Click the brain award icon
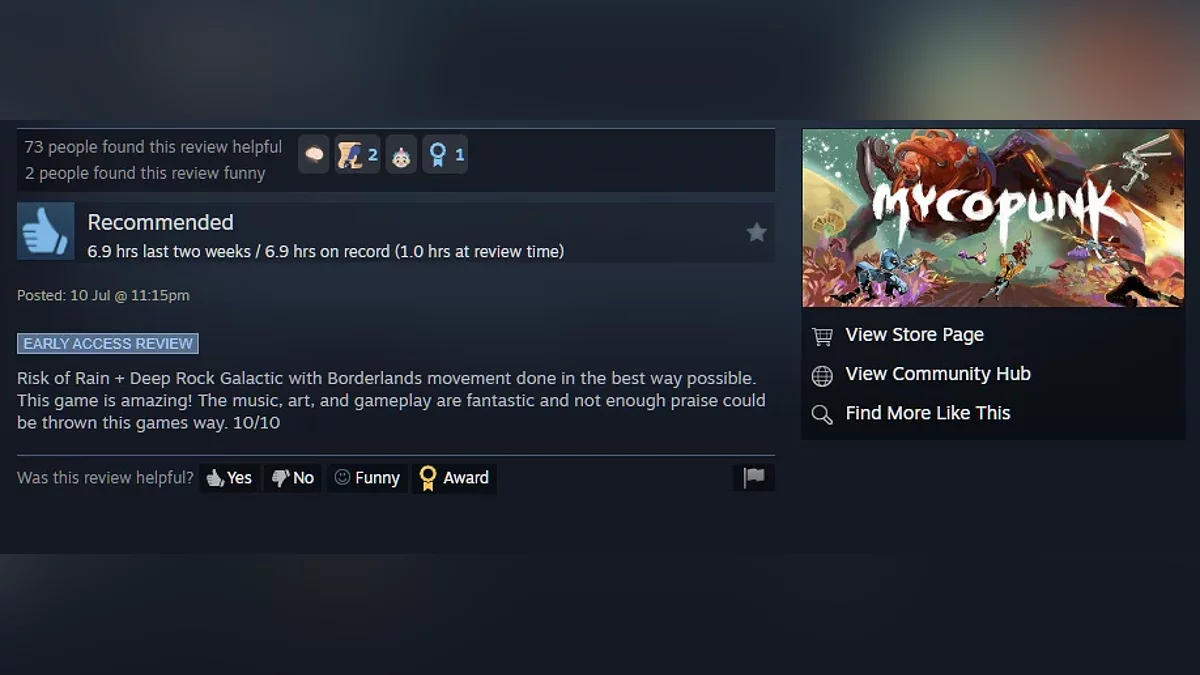This screenshot has height=675, width=1200. coord(314,155)
